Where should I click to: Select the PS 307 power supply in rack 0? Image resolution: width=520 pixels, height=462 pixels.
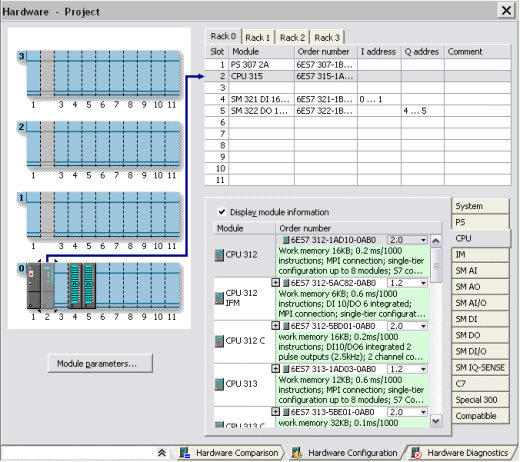34,286
